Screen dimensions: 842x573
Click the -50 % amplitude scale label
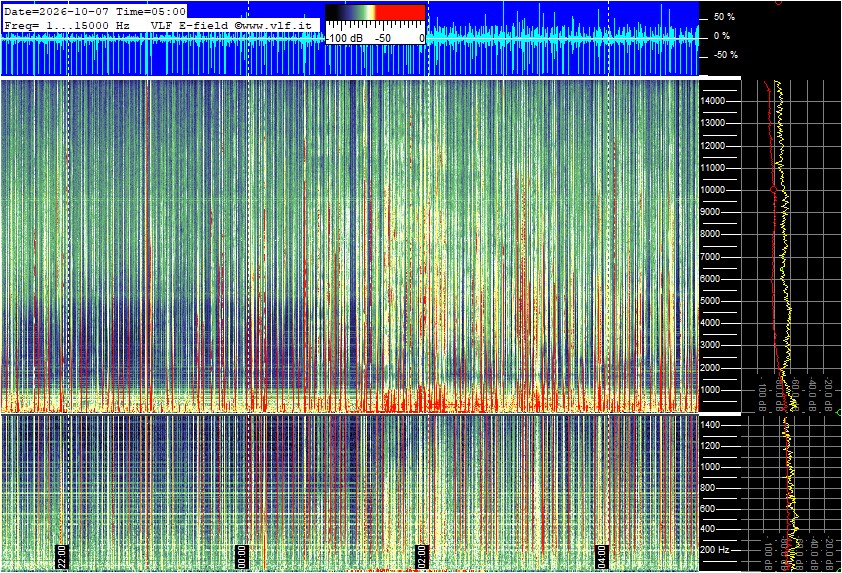point(726,55)
